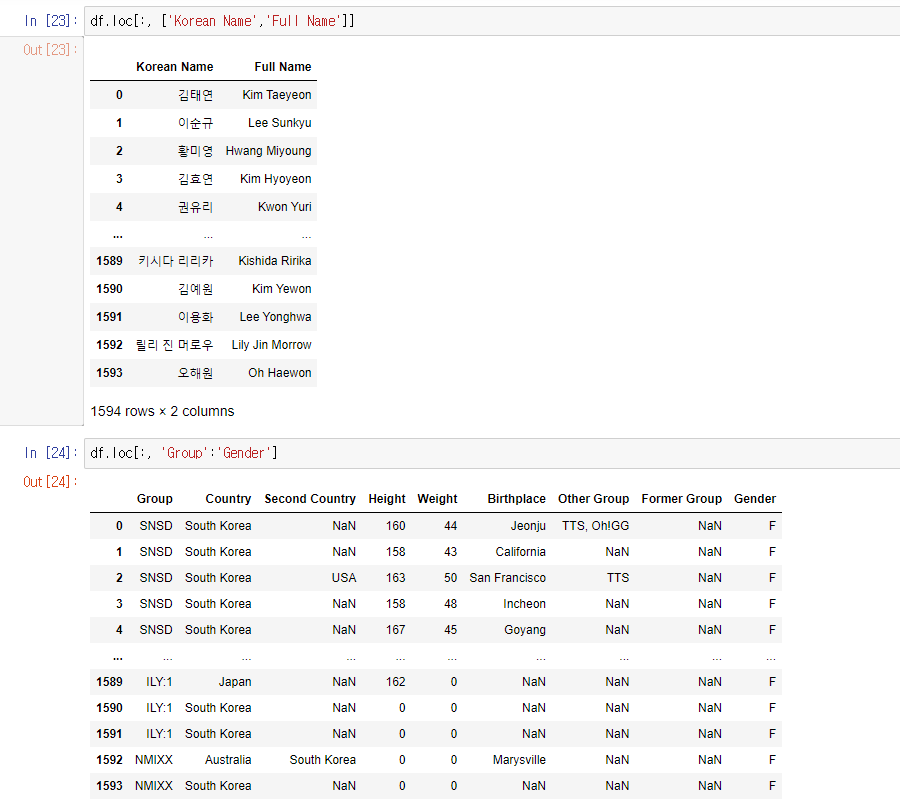The width and height of the screenshot is (900, 807).
Task: Click row index 1589 in Group table
Action: [x=110, y=682]
